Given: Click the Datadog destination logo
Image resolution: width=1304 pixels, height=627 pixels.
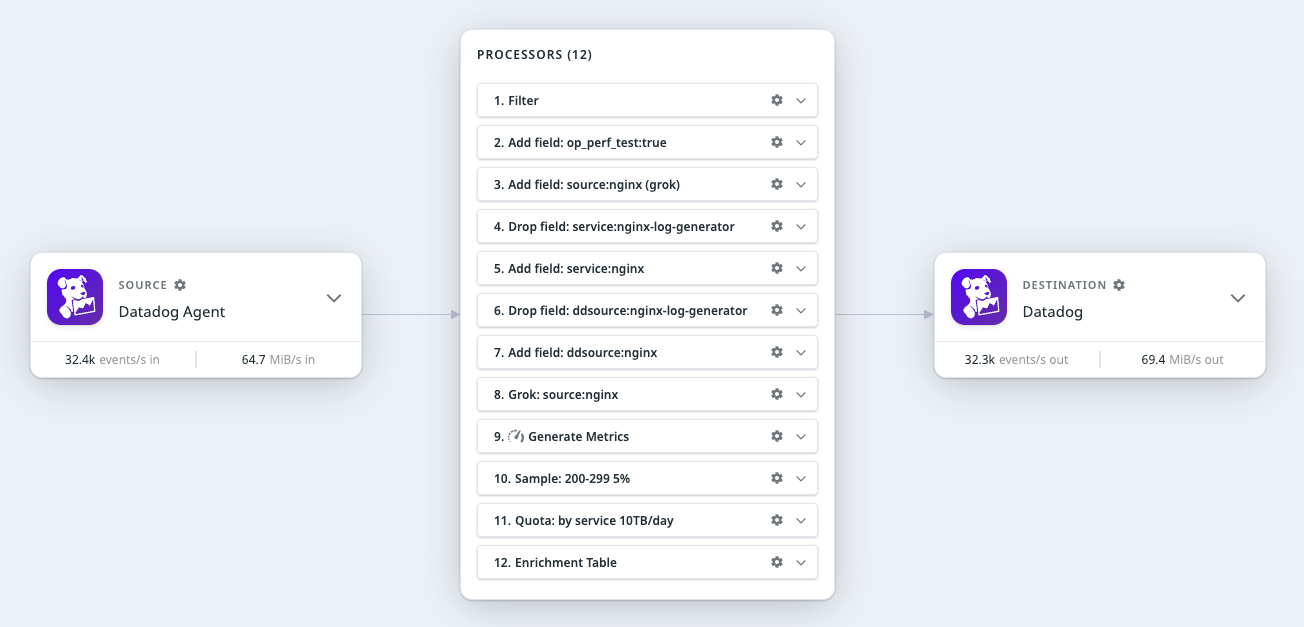Looking at the screenshot, I should pyautogui.click(x=979, y=297).
